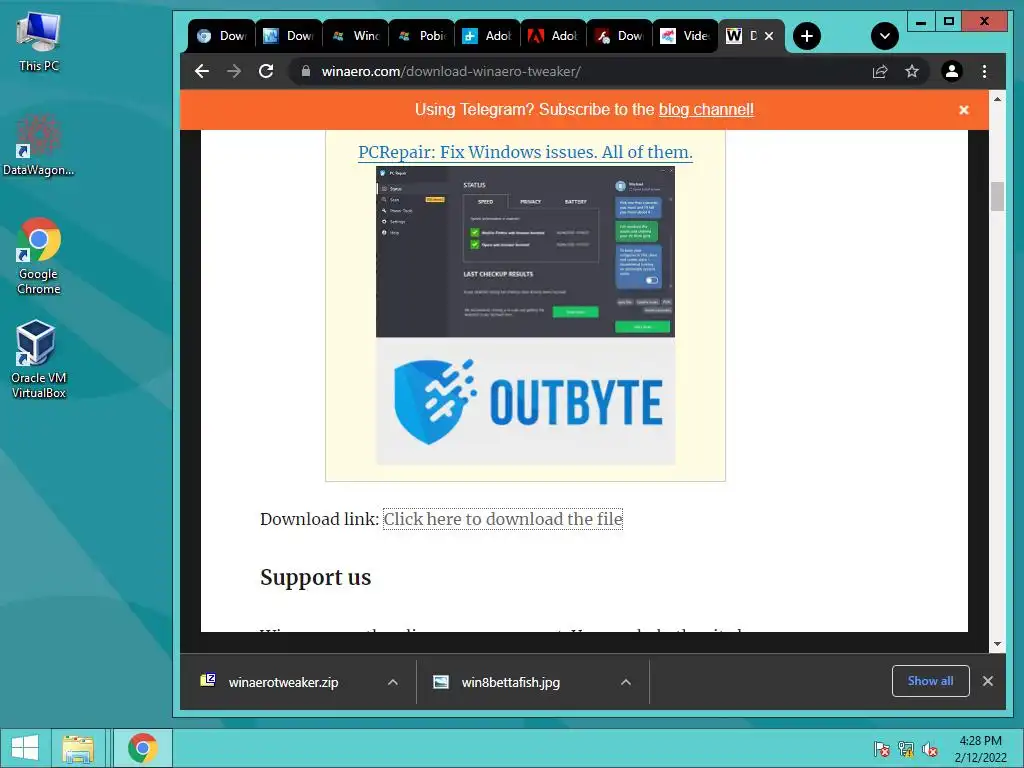The width and height of the screenshot is (1024, 768).
Task: Bookmark this page with star icon
Action: (912, 71)
